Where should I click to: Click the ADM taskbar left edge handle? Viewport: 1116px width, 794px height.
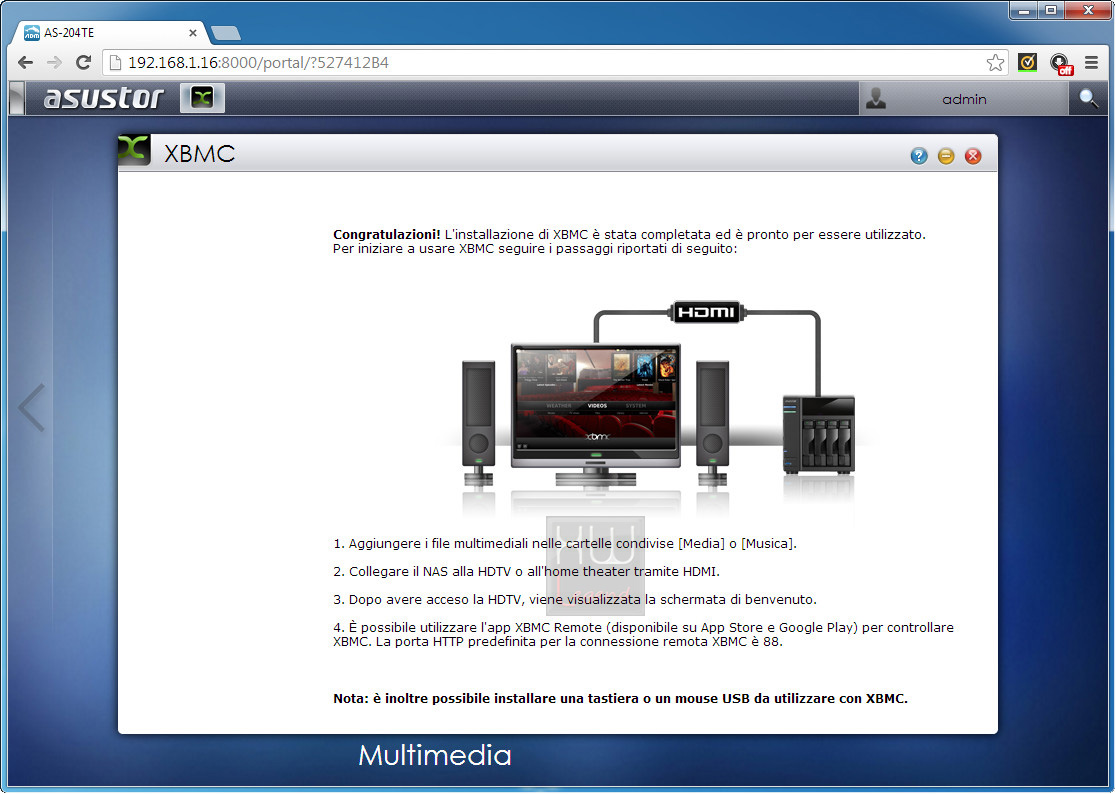pos(16,98)
